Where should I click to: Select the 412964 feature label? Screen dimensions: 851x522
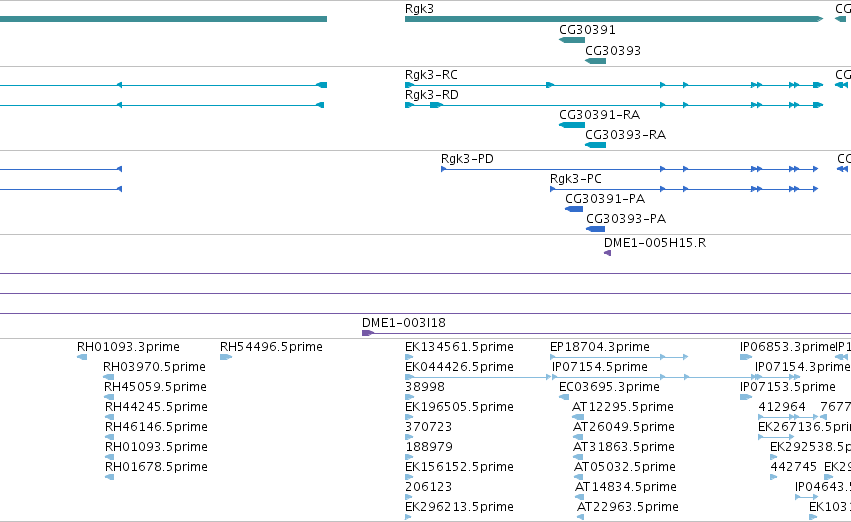[782, 406]
